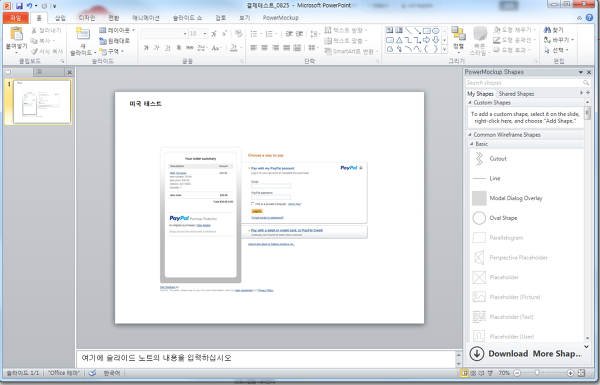
Task: Click the 서식 복사 format painter icon
Action: (x=34, y=51)
